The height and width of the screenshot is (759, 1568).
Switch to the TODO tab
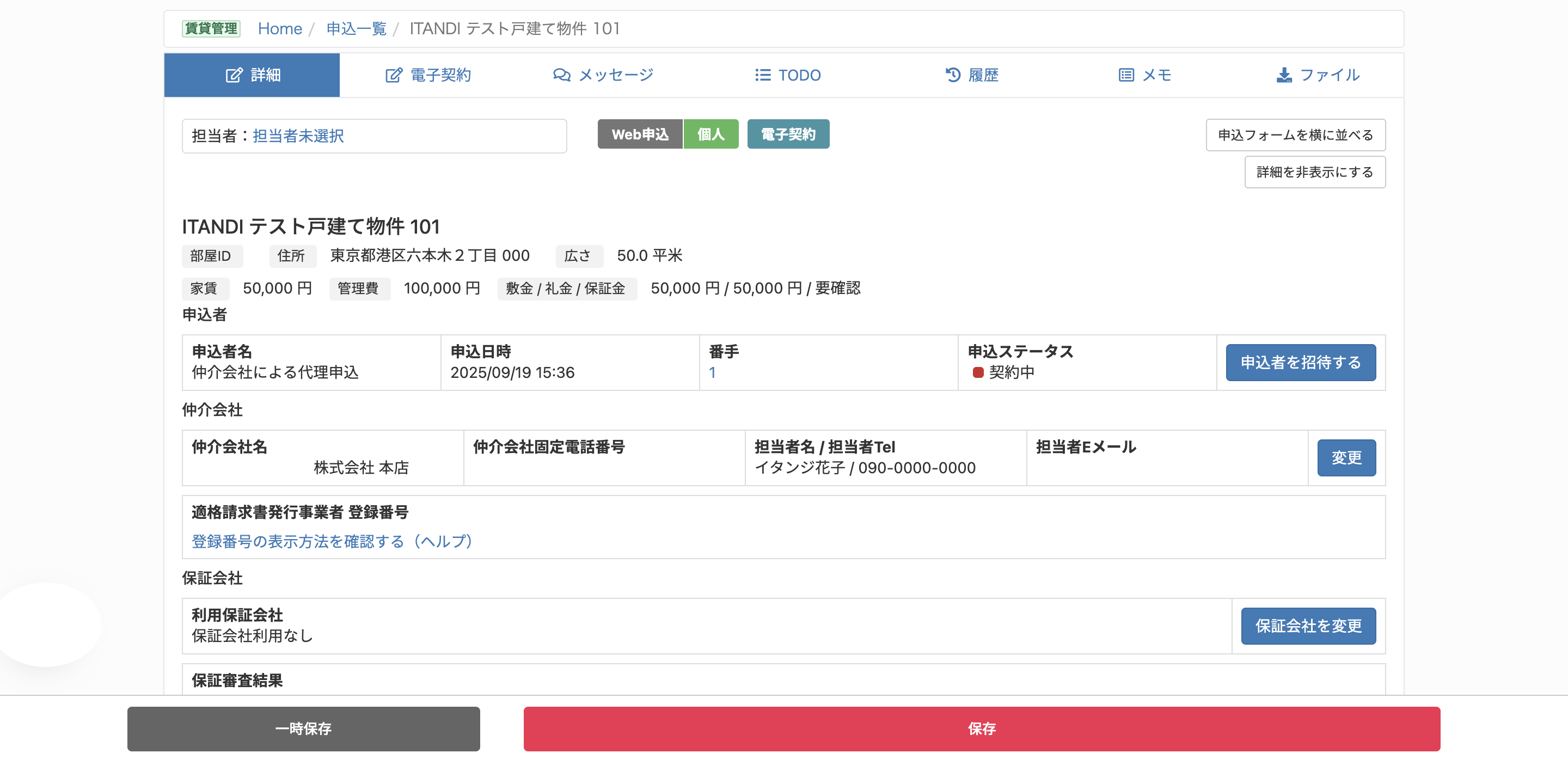click(x=788, y=75)
